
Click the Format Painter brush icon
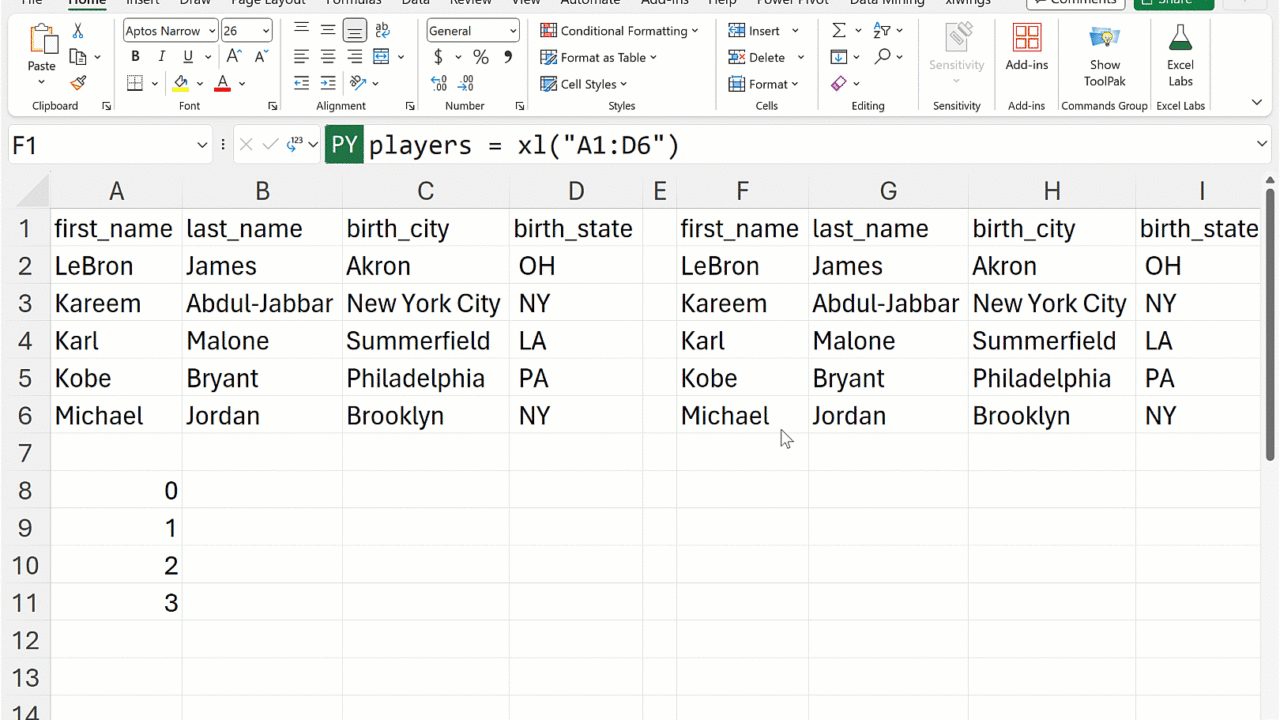coord(78,84)
